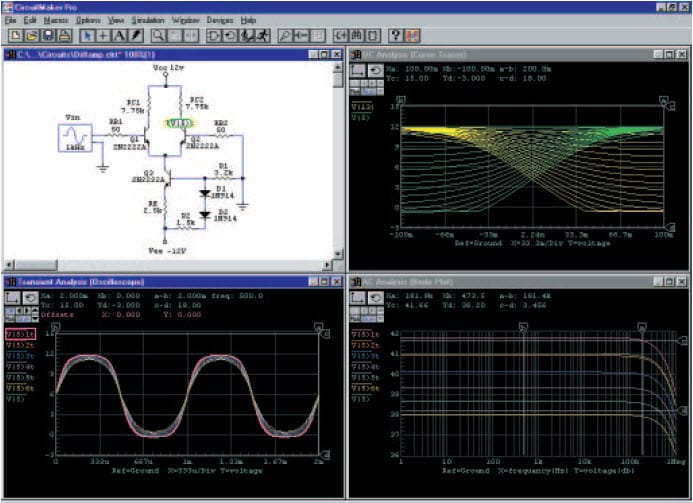Click reset button in Transient Analysis window
The image size is (693, 503).
(30, 298)
